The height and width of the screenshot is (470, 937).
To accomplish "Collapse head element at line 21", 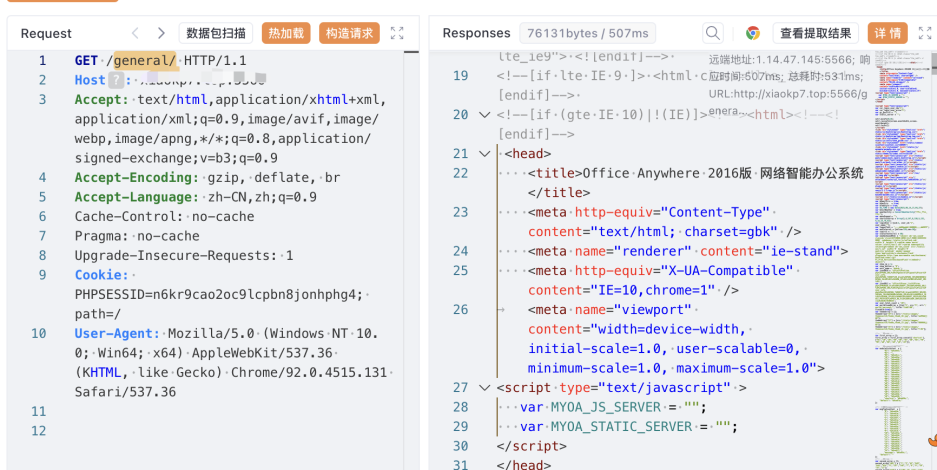I will [x=485, y=153].
